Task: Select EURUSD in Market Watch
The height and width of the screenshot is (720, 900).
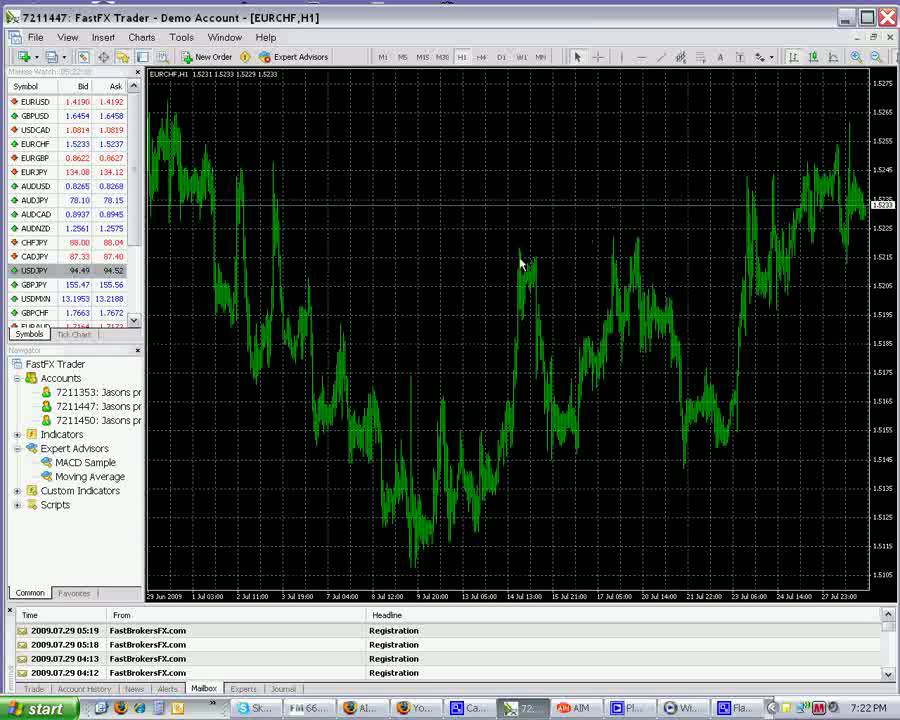Action: coord(67,102)
